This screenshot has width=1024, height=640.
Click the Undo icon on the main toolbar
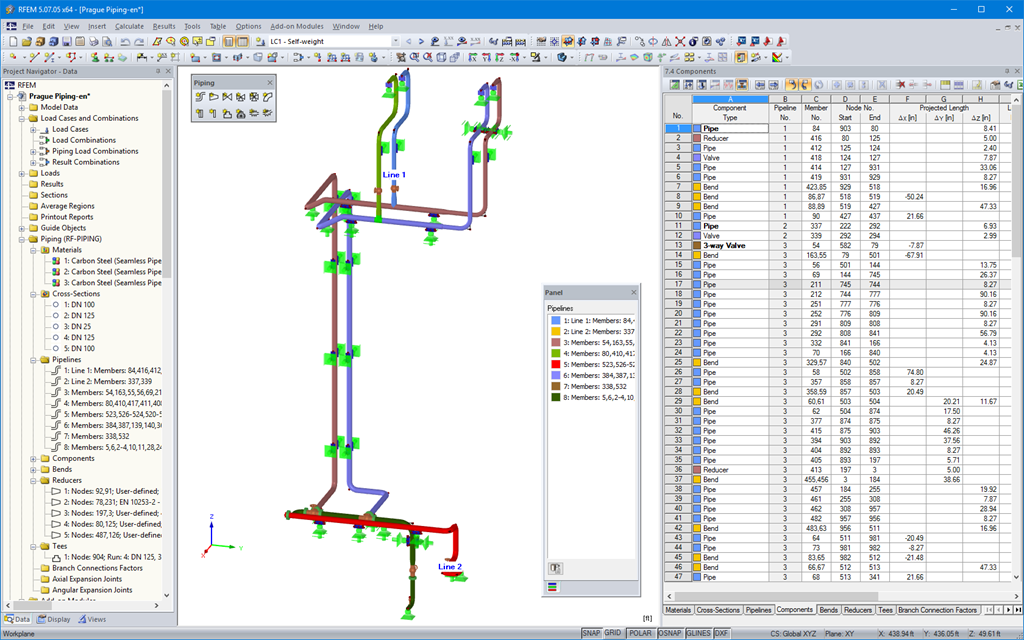click(125, 40)
